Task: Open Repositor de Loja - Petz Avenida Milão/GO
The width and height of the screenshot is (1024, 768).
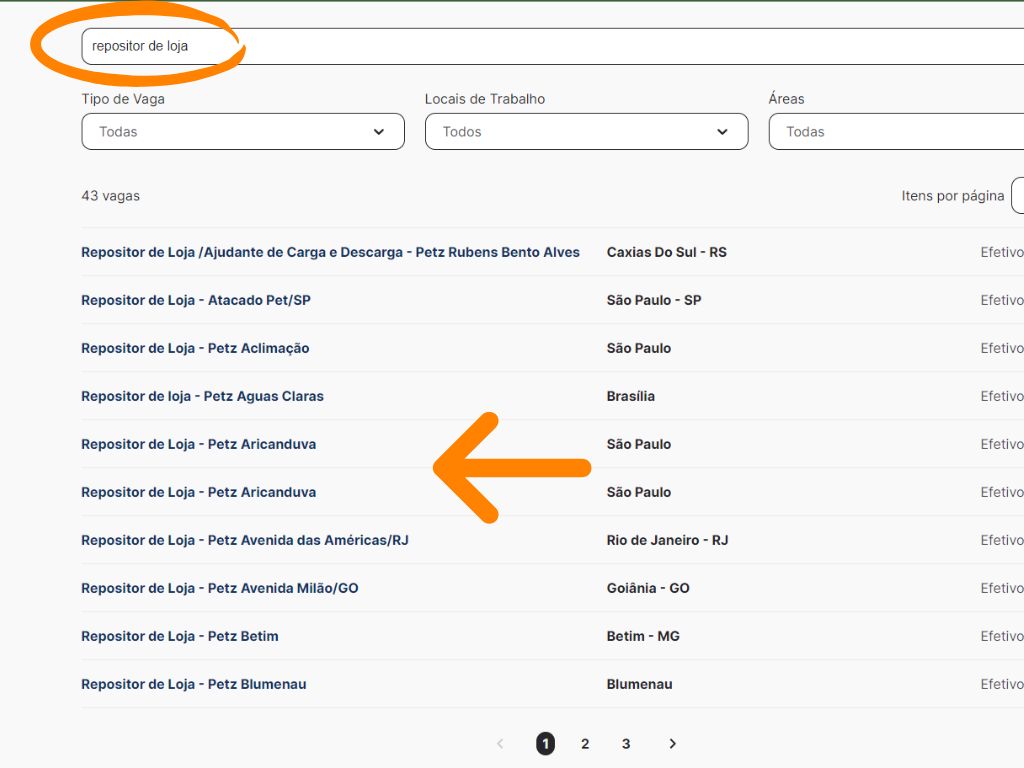Action: [x=220, y=588]
